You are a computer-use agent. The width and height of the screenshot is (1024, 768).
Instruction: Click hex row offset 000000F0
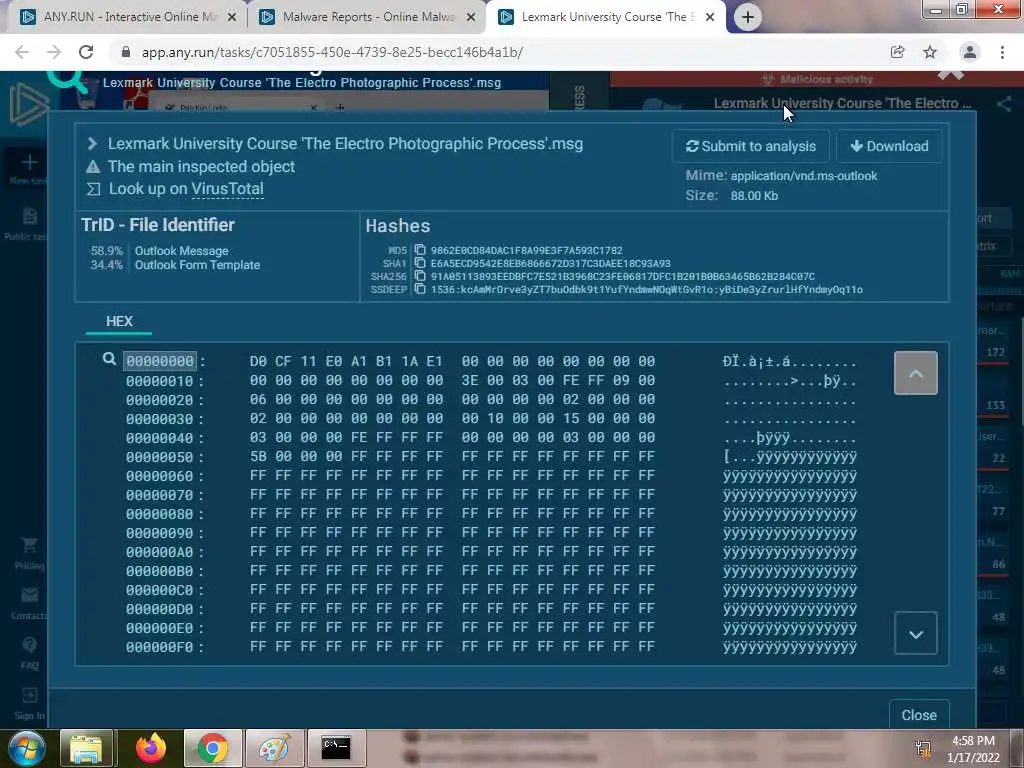click(160, 647)
